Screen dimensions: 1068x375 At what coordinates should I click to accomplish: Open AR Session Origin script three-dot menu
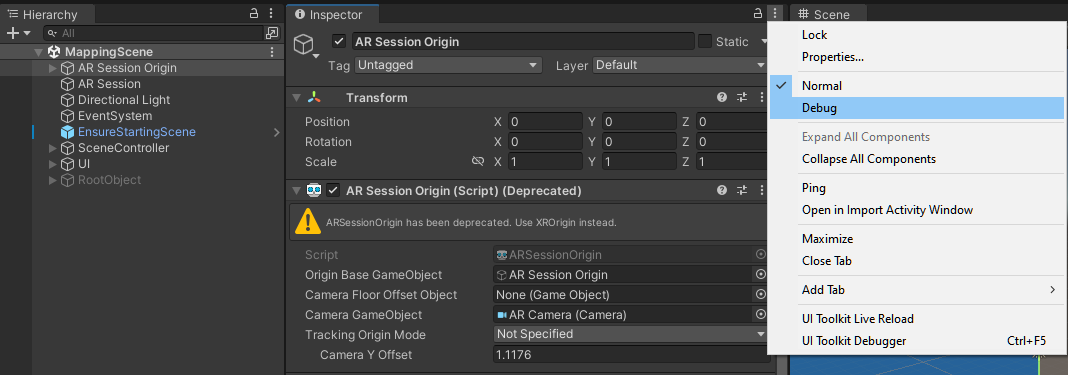coord(761,191)
